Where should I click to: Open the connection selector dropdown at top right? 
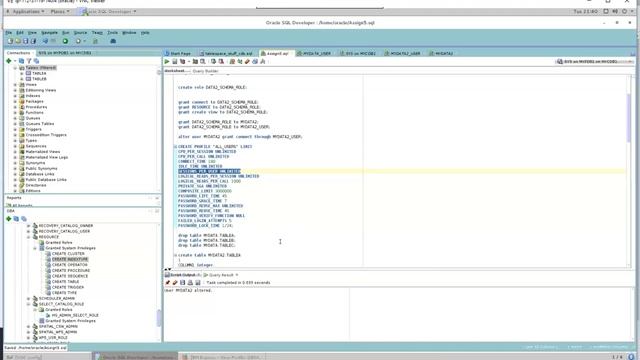(595, 62)
